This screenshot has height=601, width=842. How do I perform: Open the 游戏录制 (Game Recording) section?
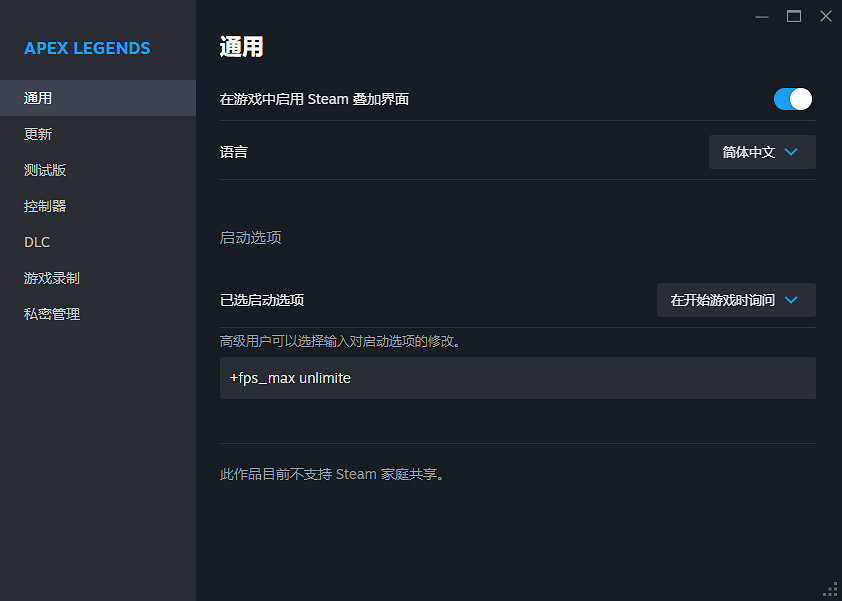51,277
